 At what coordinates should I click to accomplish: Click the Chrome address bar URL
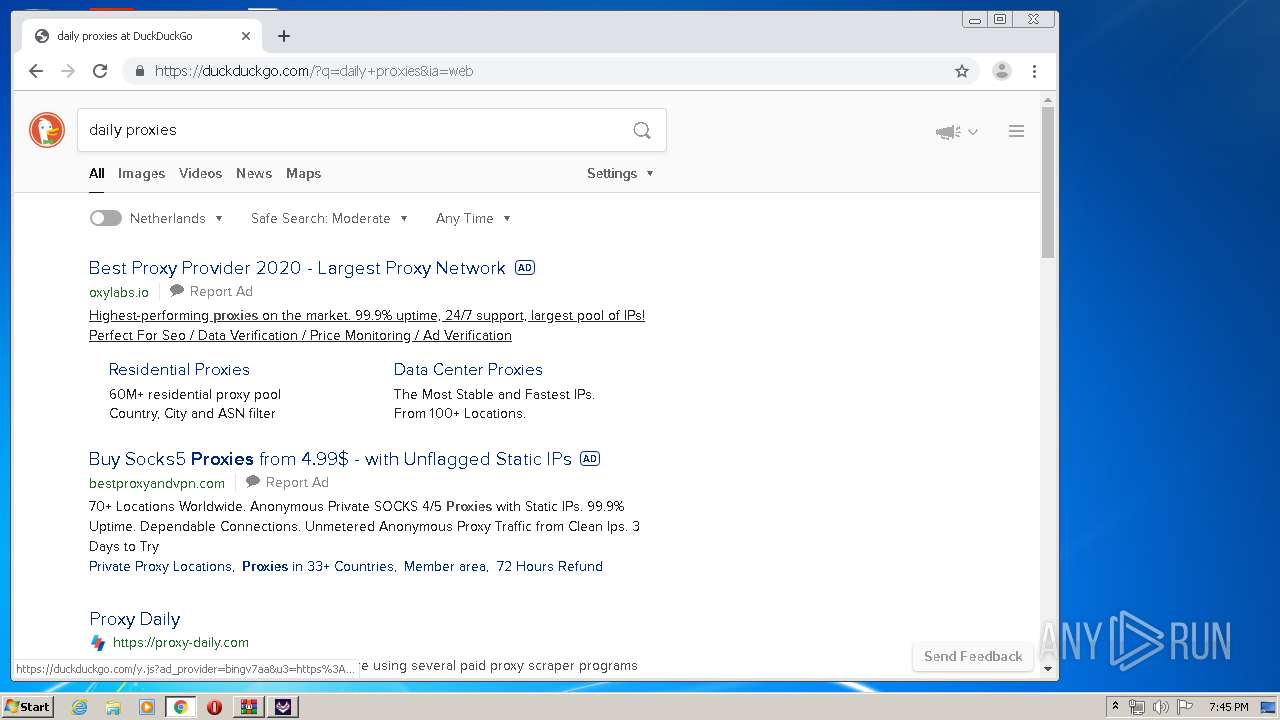[x=314, y=71]
